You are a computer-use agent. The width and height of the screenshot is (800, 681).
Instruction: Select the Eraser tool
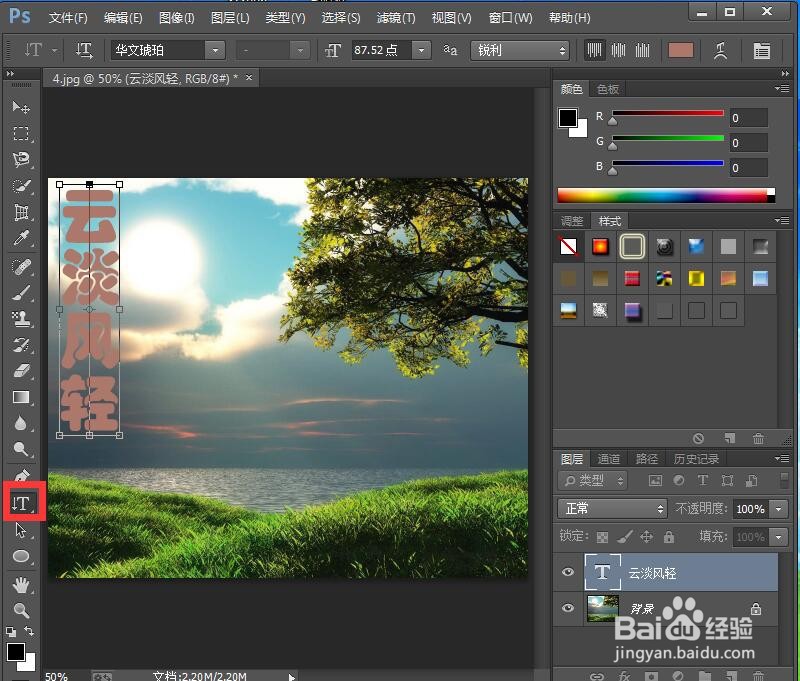(22, 368)
